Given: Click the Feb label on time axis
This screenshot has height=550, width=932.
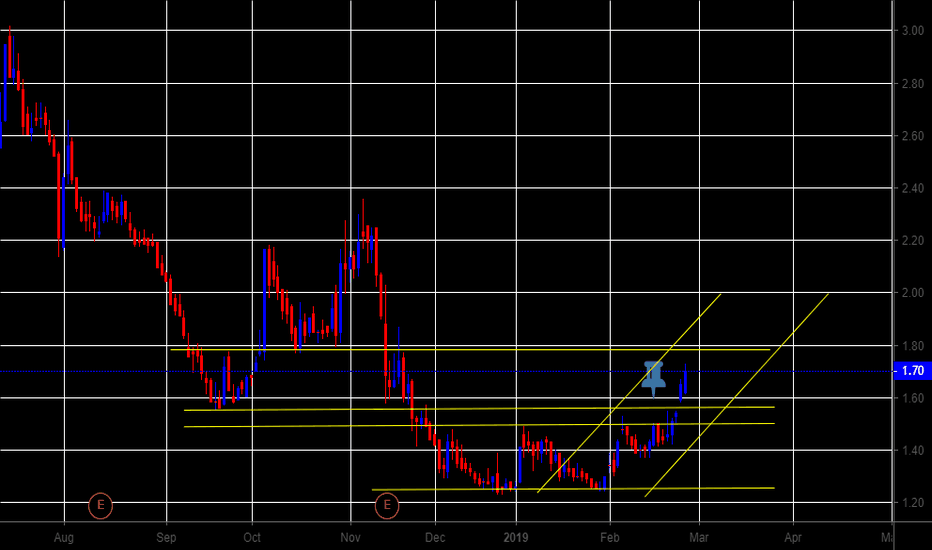Looking at the screenshot, I should [610, 538].
